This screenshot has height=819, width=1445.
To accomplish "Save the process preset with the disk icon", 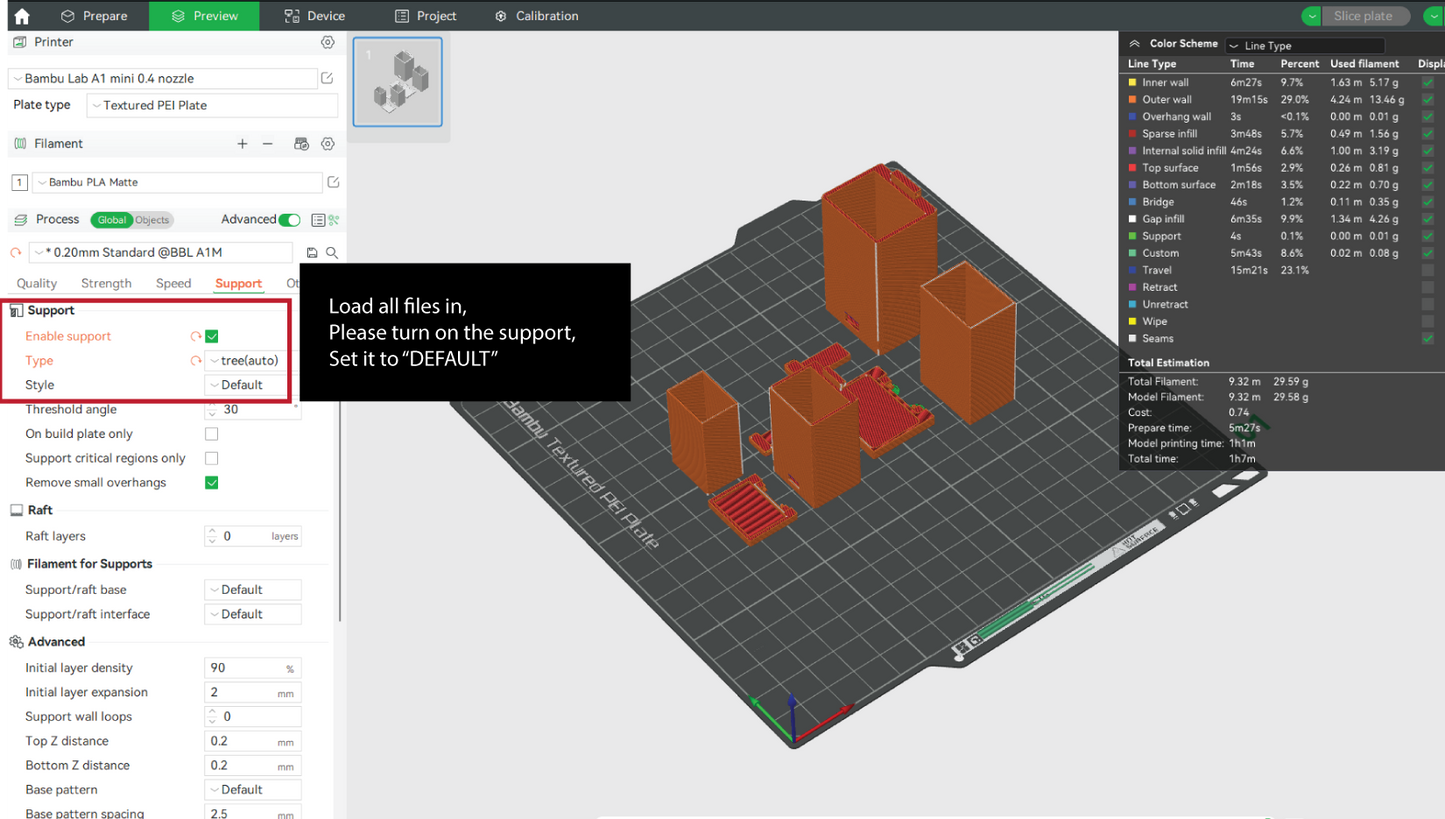I will (x=312, y=253).
